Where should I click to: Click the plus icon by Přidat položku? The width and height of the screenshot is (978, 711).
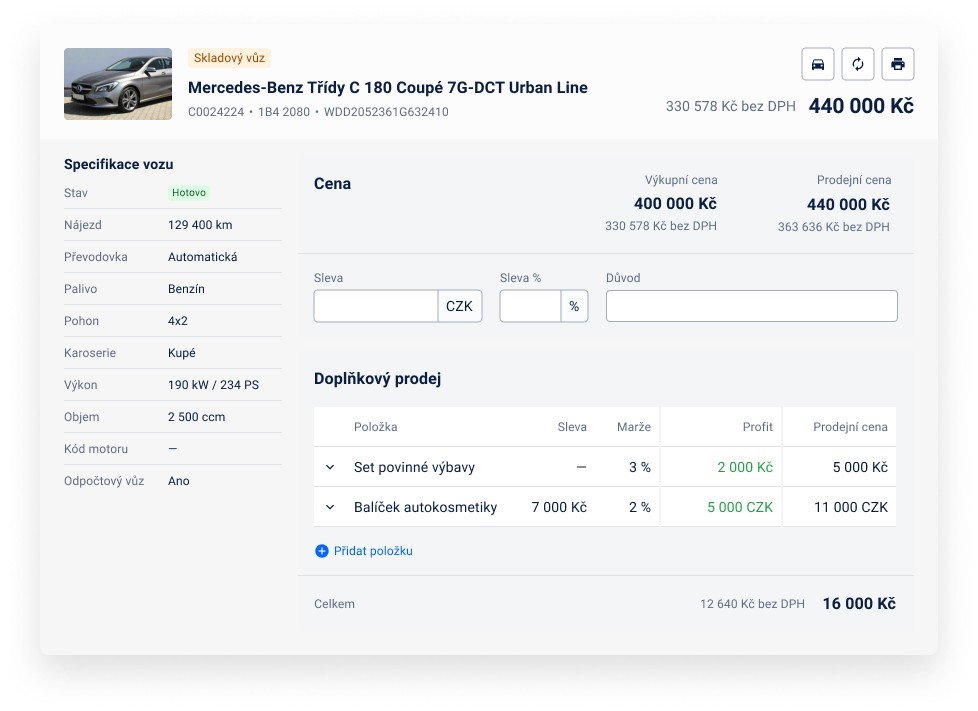coord(321,551)
